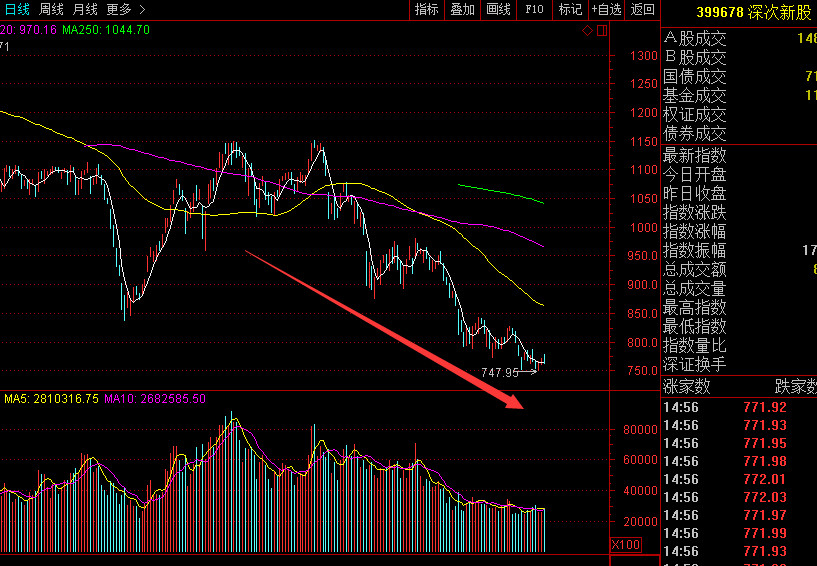
Task: Open the 叠加 overlay tool
Action: coord(462,9)
